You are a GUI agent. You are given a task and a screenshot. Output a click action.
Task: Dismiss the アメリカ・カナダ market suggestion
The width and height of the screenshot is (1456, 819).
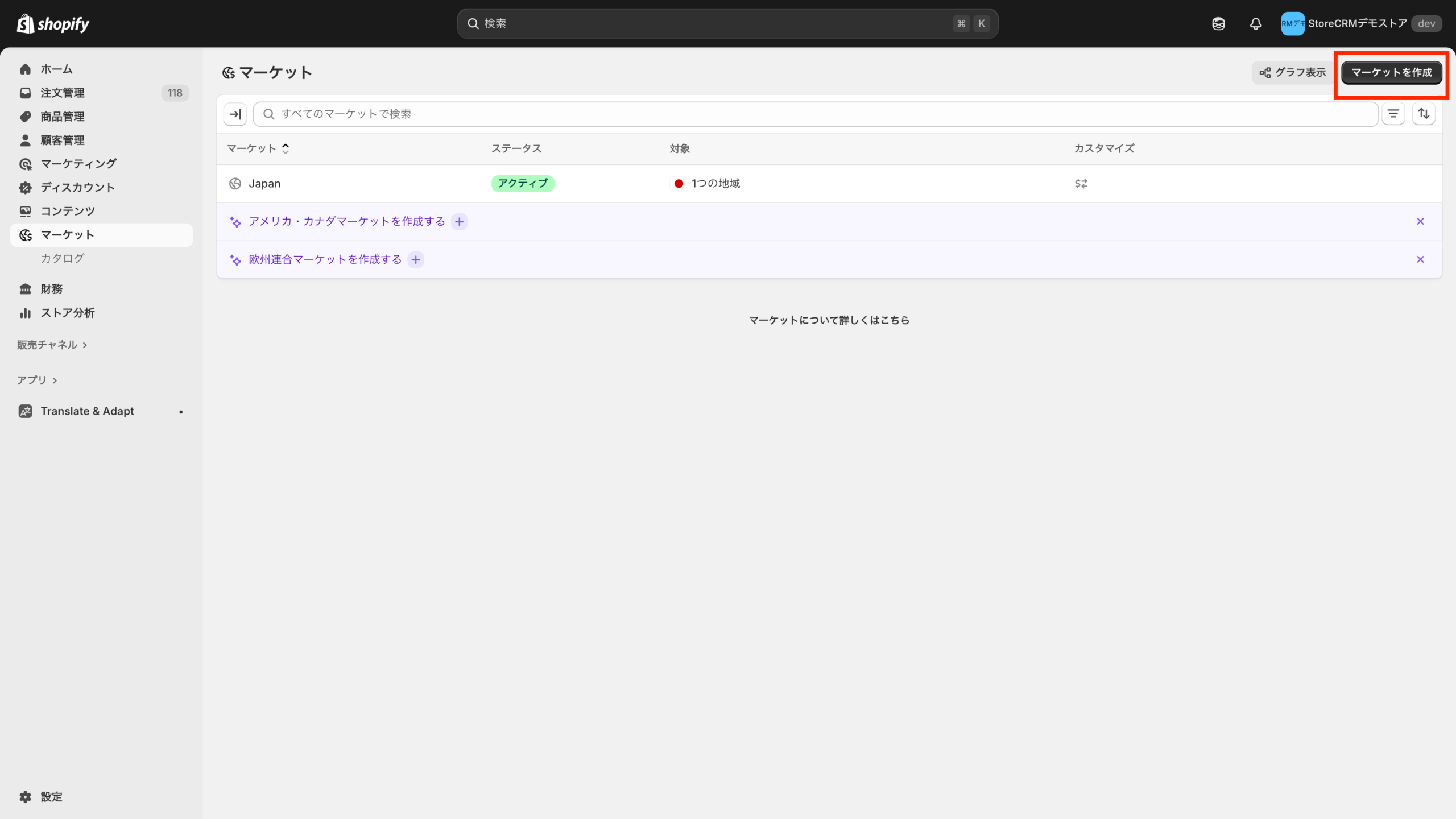pyautogui.click(x=1420, y=222)
